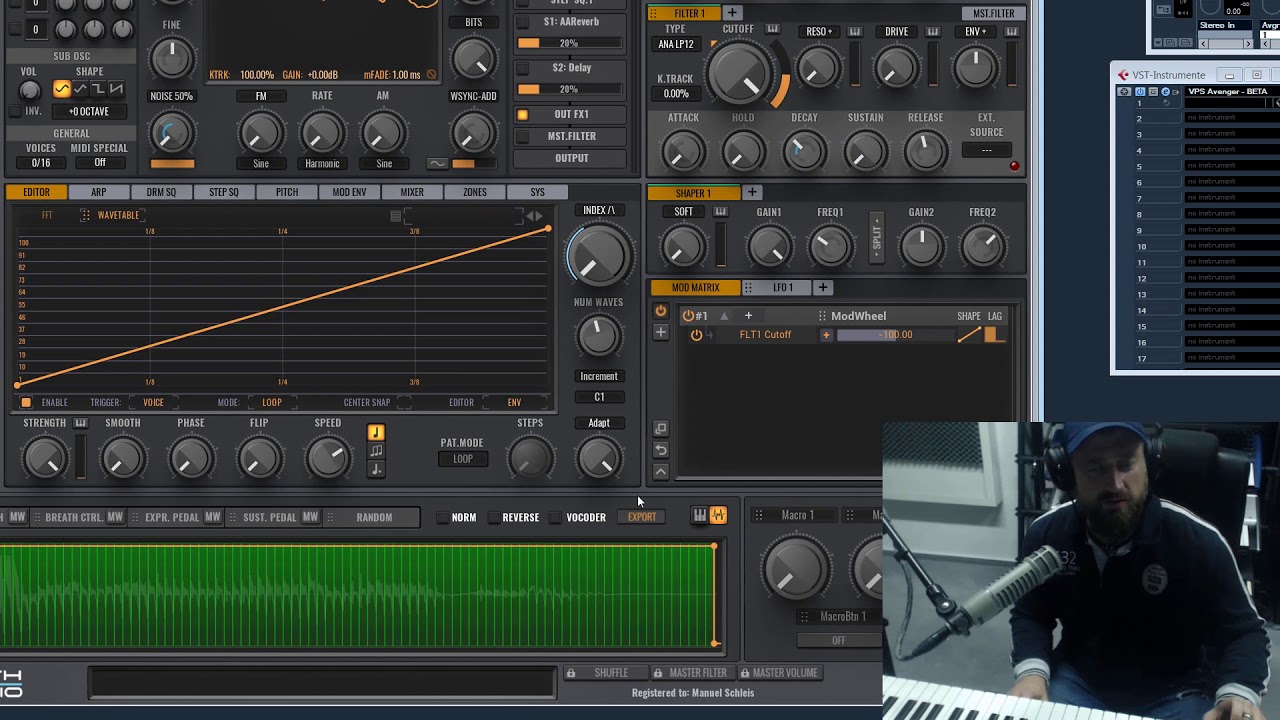The width and height of the screenshot is (1280, 720).
Task: Open FM waveform Sine dropdown
Action: pyautogui.click(x=260, y=164)
